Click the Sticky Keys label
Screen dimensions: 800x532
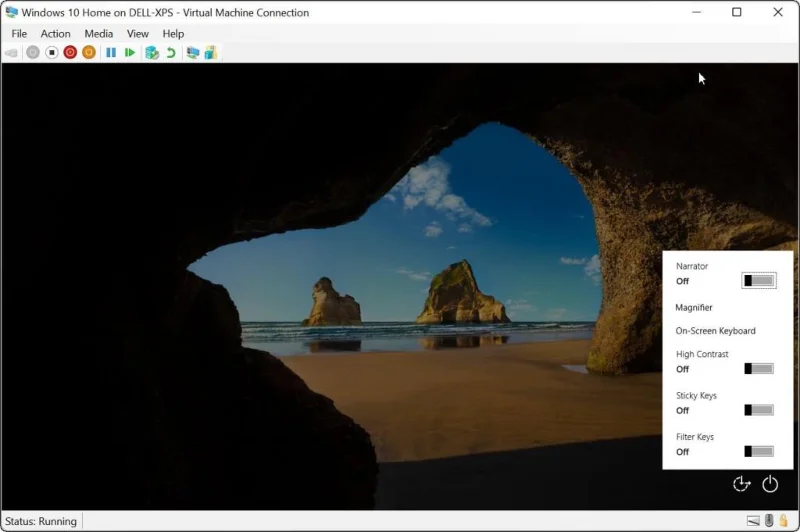696,395
